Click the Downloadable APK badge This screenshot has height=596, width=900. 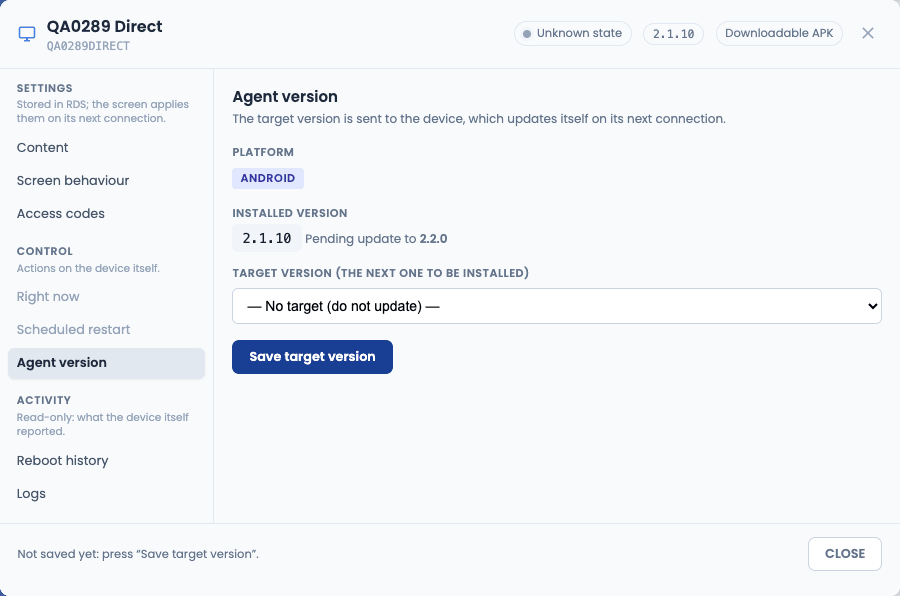[779, 33]
